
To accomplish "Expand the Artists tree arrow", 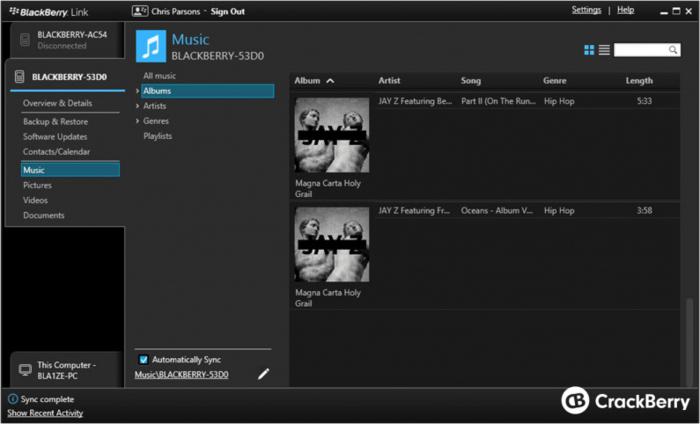I will click(x=138, y=106).
